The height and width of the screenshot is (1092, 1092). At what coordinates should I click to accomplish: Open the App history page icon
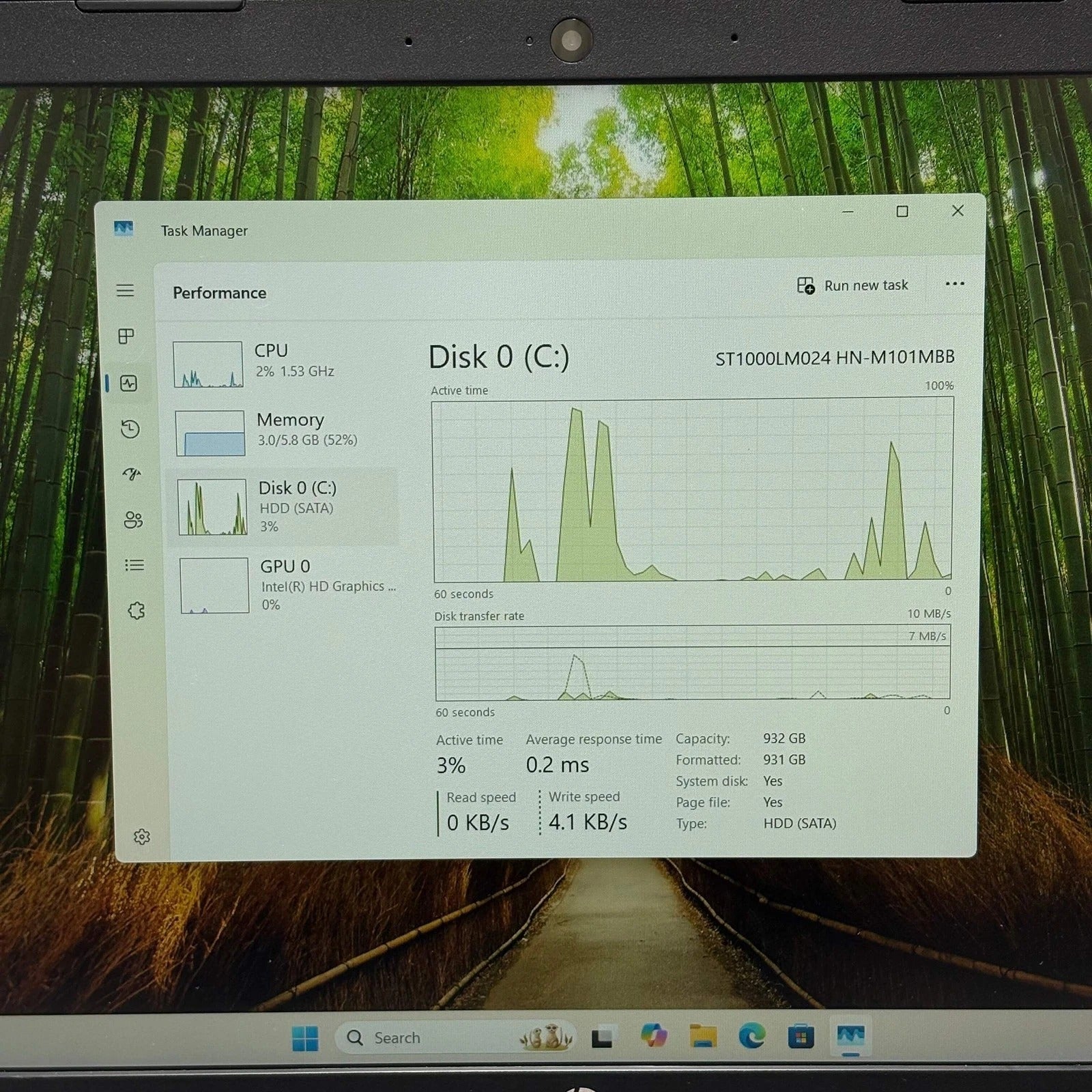(130, 429)
